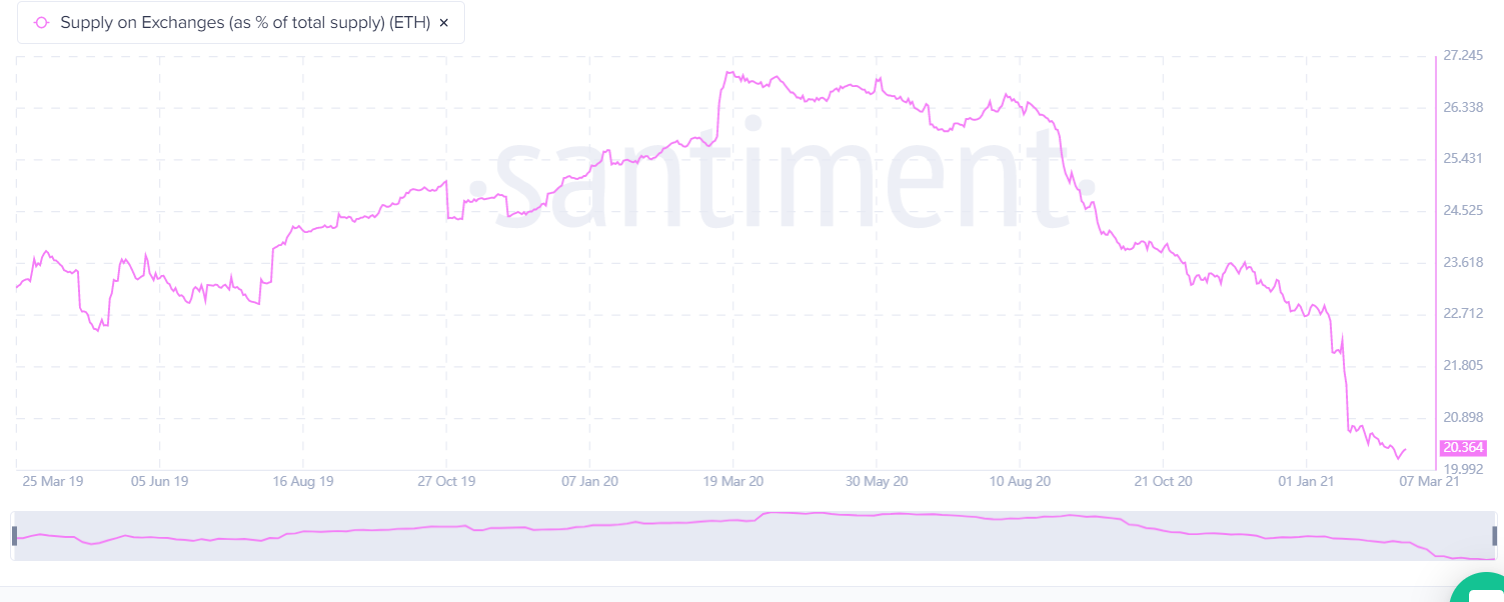Remove the Supply on Exchanges metric
This screenshot has width=1504, height=602.
click(444, 22)
